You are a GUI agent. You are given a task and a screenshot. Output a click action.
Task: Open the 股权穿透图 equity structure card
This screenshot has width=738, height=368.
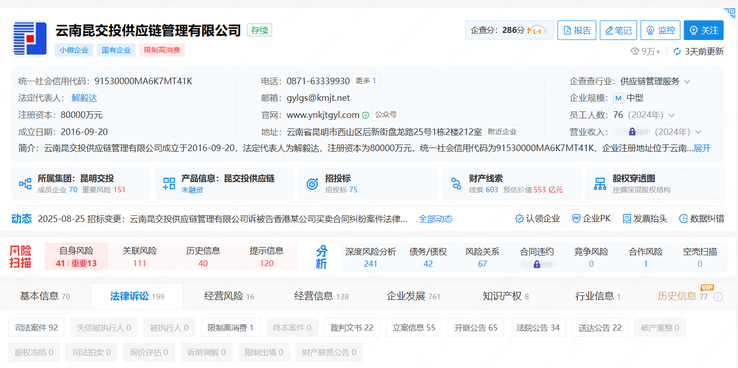click(x=655, y=184)
